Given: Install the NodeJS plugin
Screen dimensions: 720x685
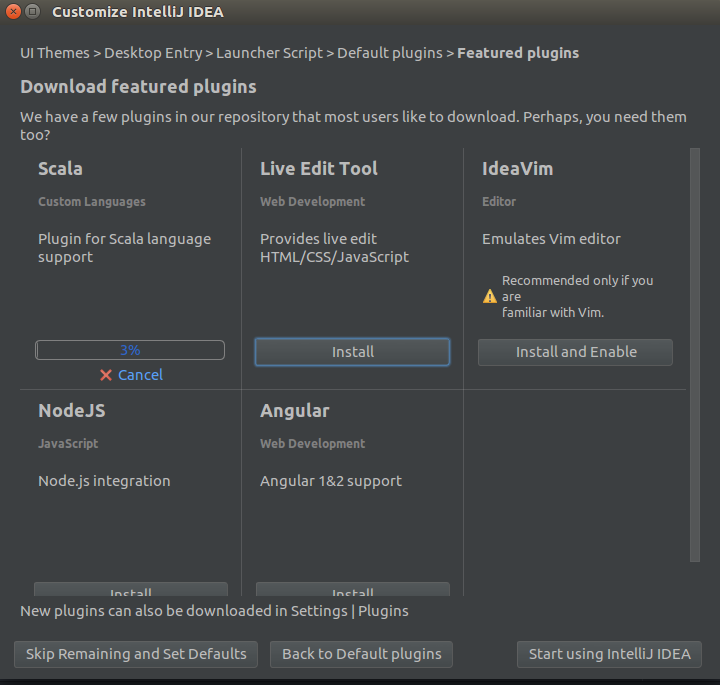Looking at the screenshot, I should tap(131, 589).
